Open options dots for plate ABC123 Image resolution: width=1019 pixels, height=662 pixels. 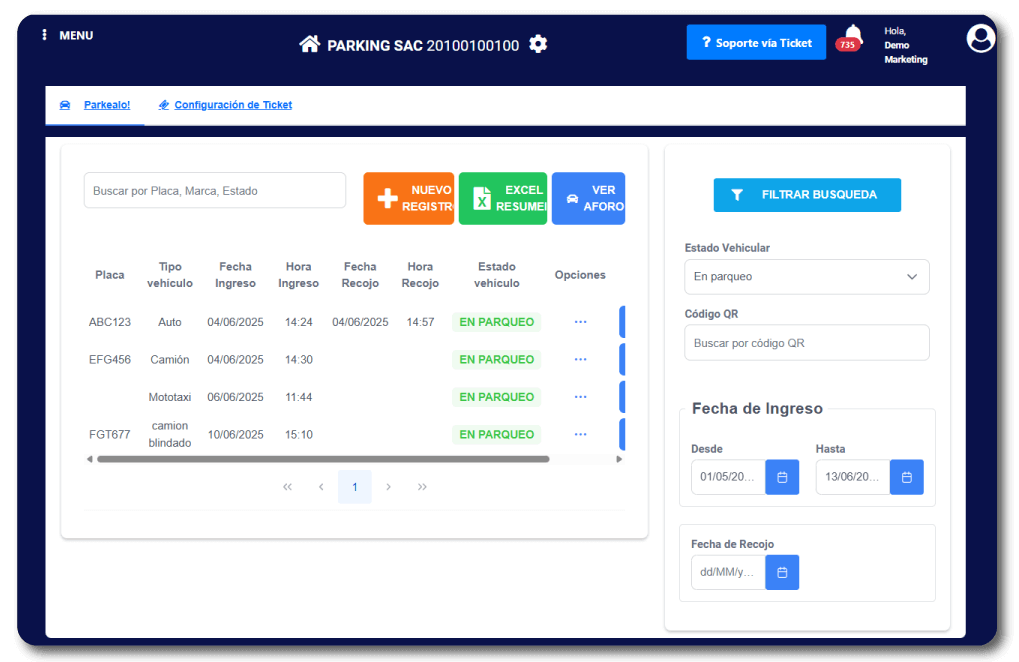coord(580,322)
